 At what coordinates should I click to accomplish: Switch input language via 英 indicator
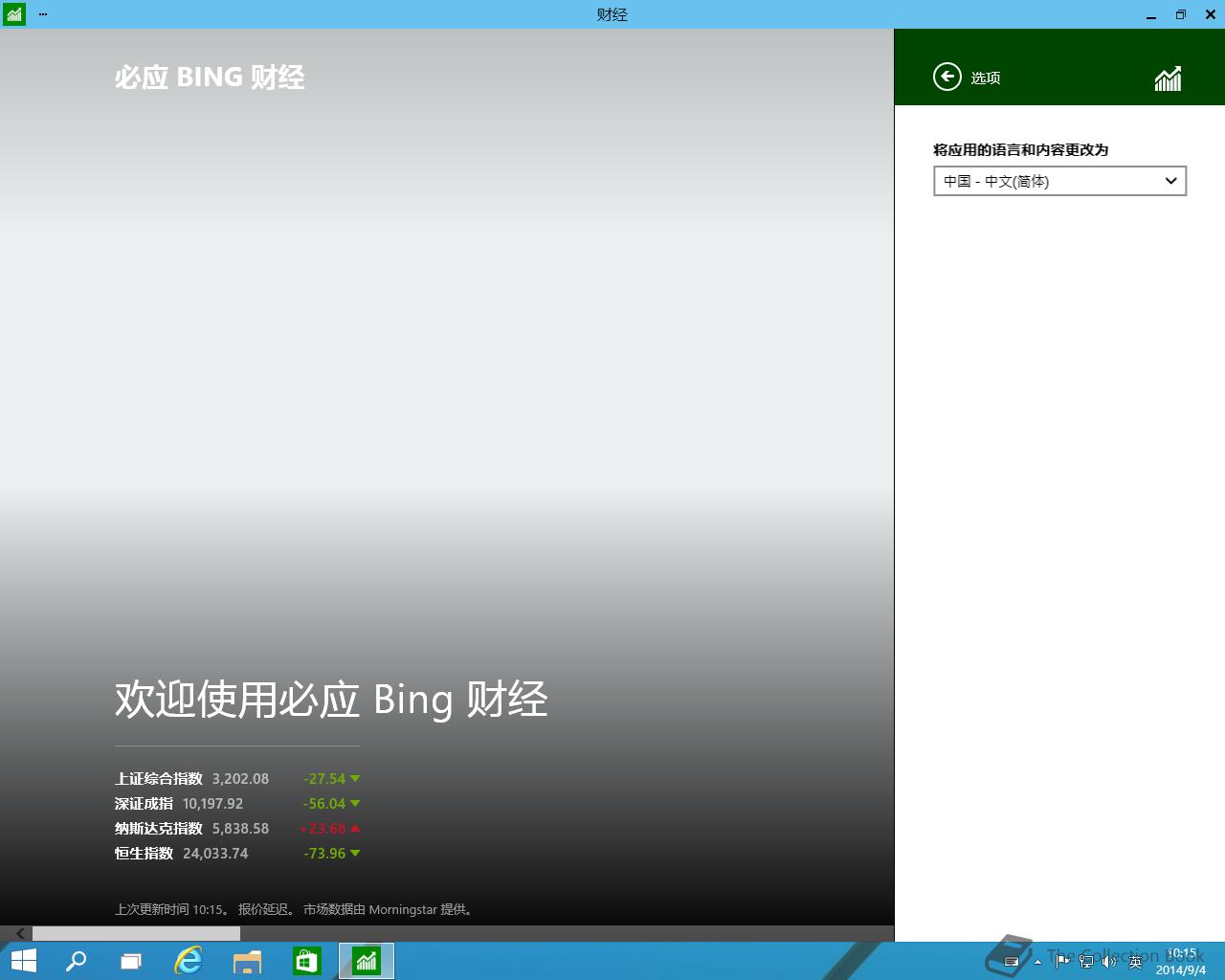[x=1135, y=962]
